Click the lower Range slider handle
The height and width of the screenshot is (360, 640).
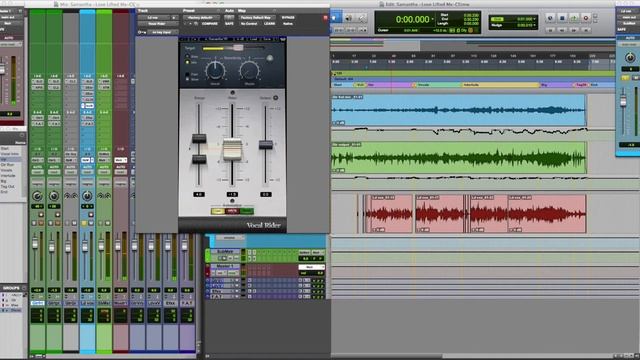point(199,159)
